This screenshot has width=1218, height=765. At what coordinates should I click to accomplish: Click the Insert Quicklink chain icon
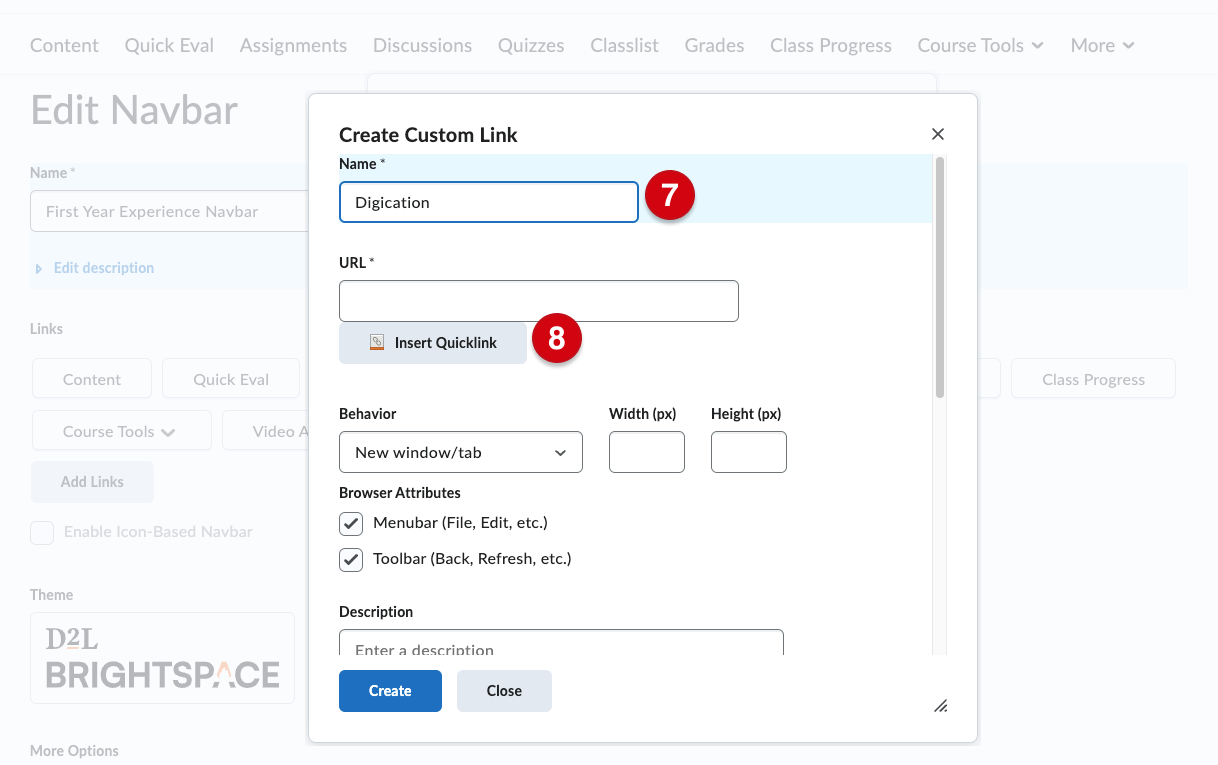[x=377, y=342]
